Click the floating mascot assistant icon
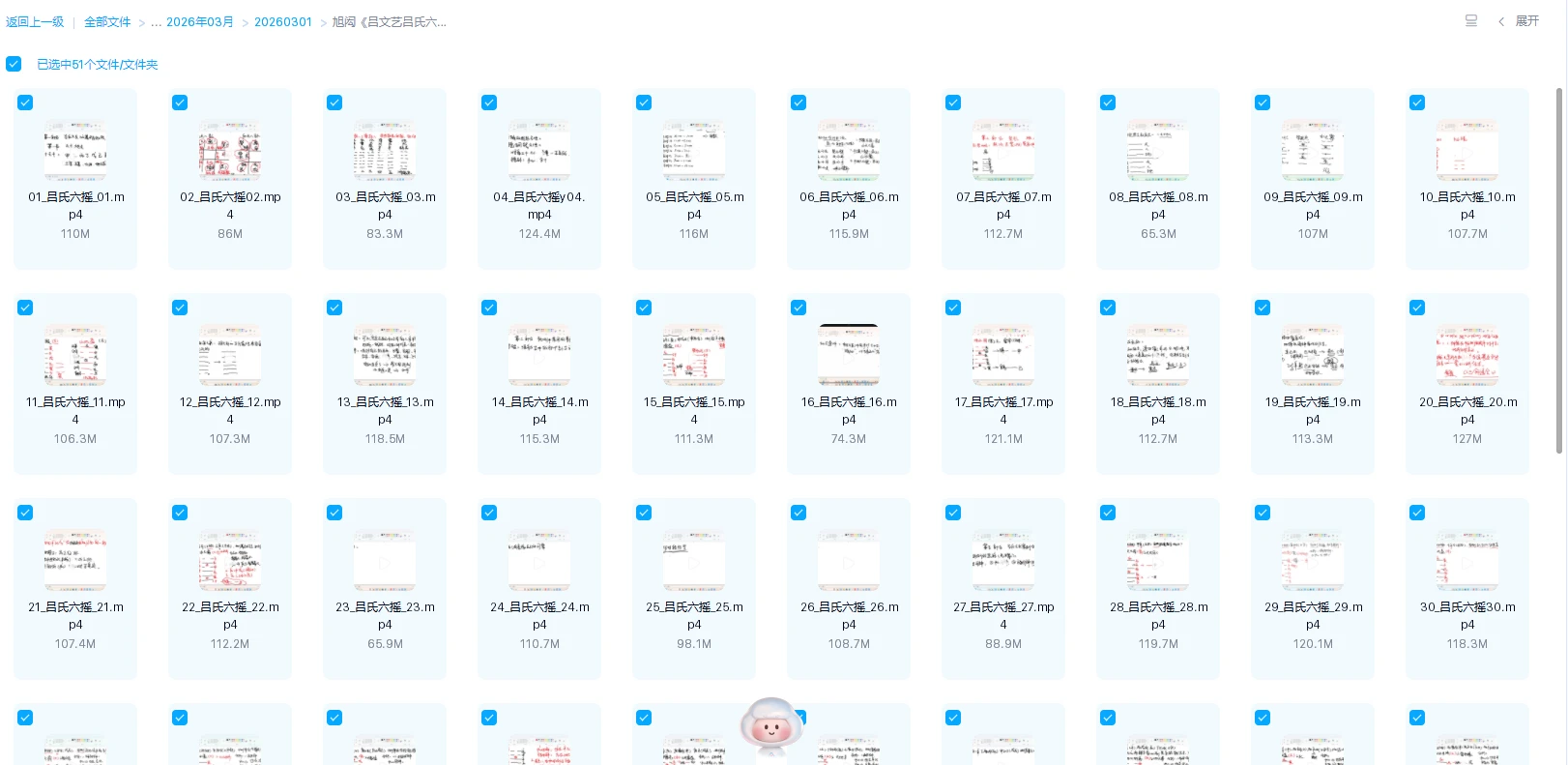 (x=771, y=727)
